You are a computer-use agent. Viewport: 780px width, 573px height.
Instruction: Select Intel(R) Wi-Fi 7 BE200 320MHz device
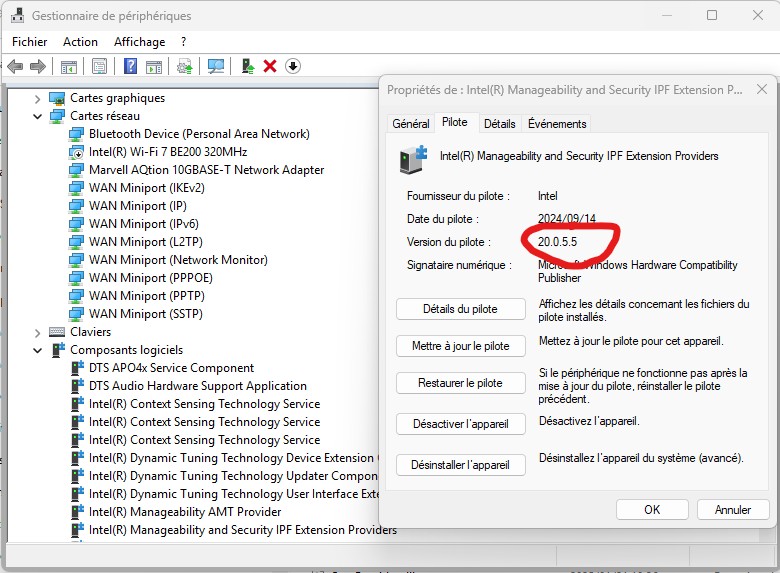pos(167,152)
